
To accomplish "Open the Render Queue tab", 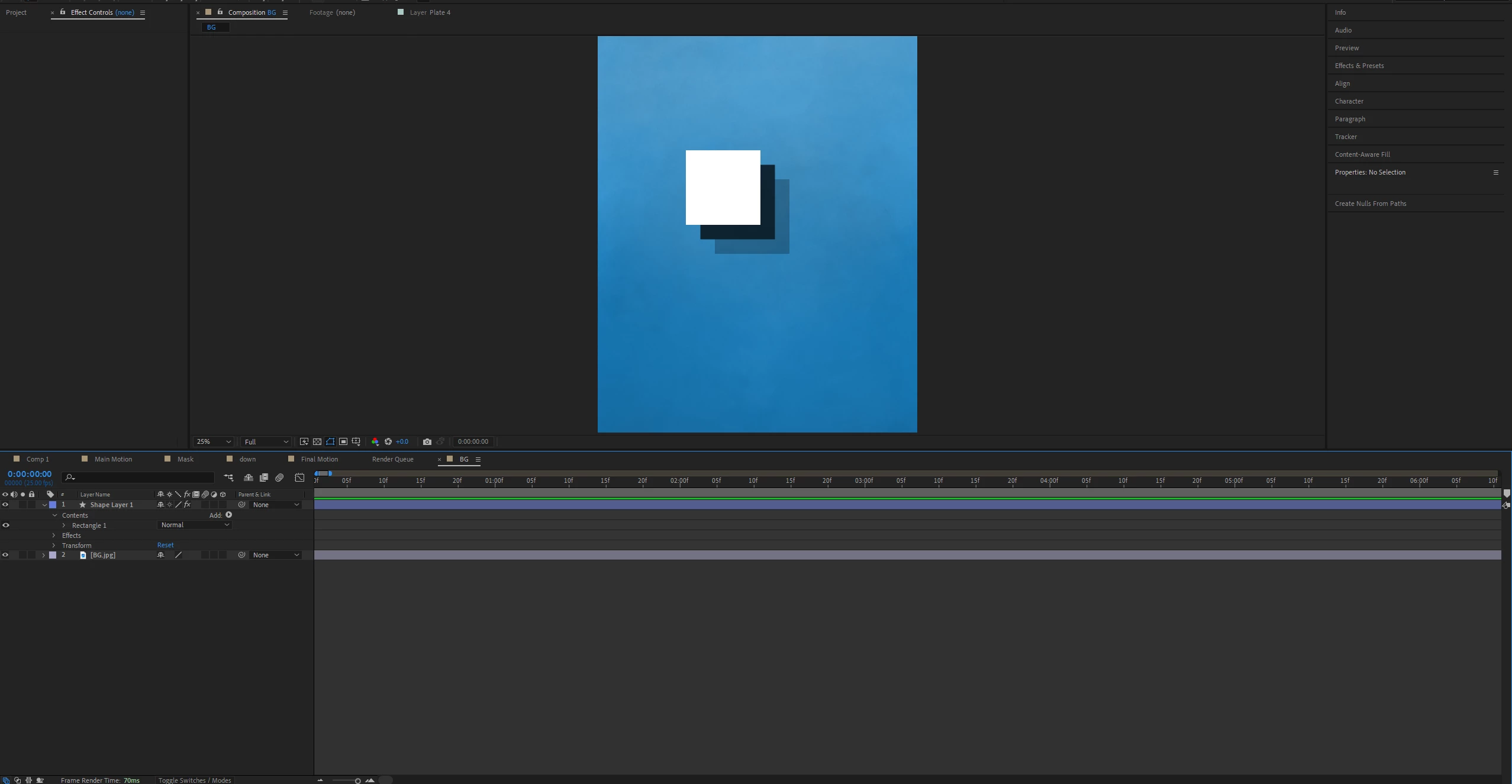I will click(x=392, y=459).
